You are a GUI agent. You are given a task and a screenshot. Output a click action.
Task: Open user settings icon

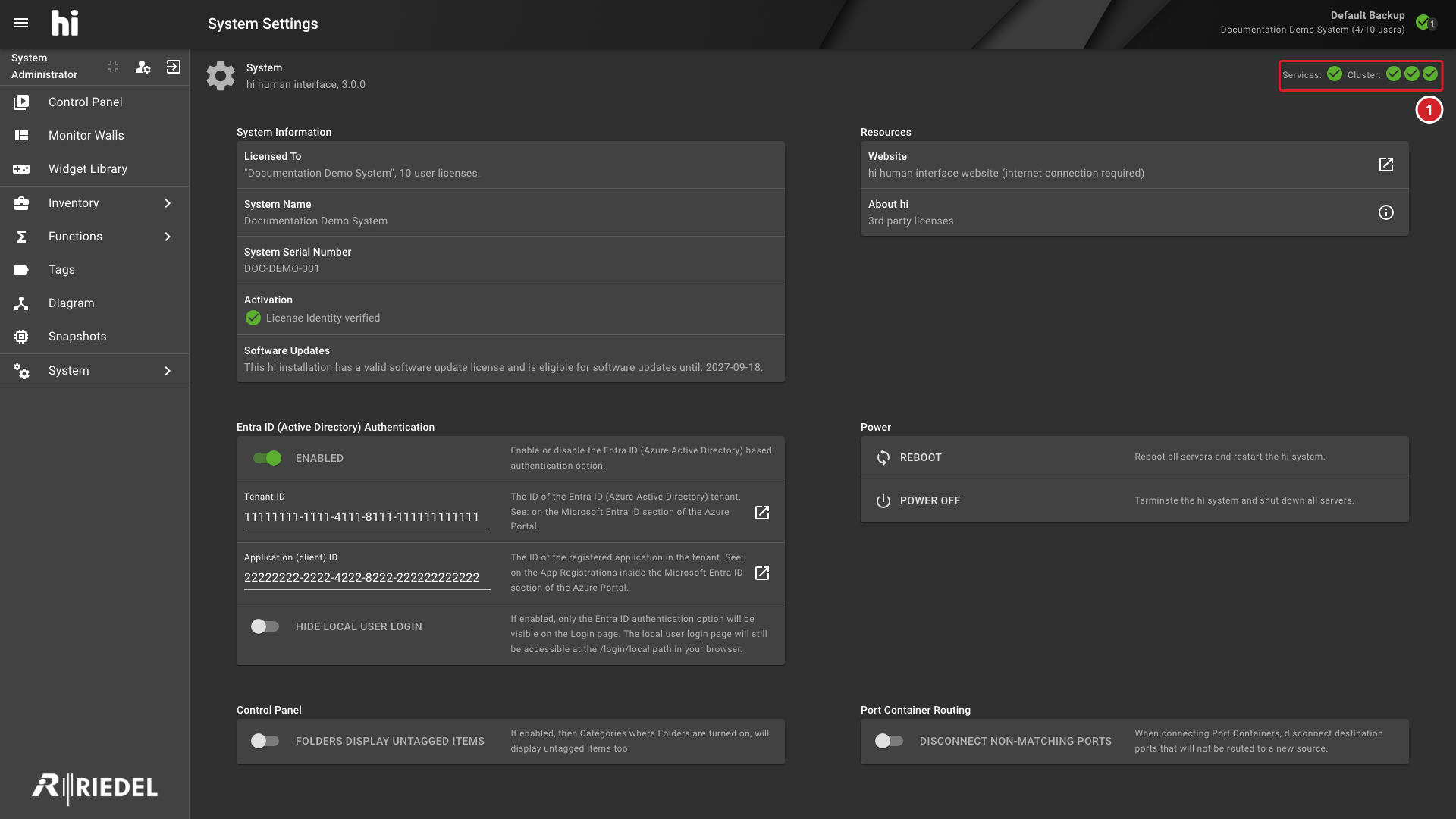[x=143, y=67]
